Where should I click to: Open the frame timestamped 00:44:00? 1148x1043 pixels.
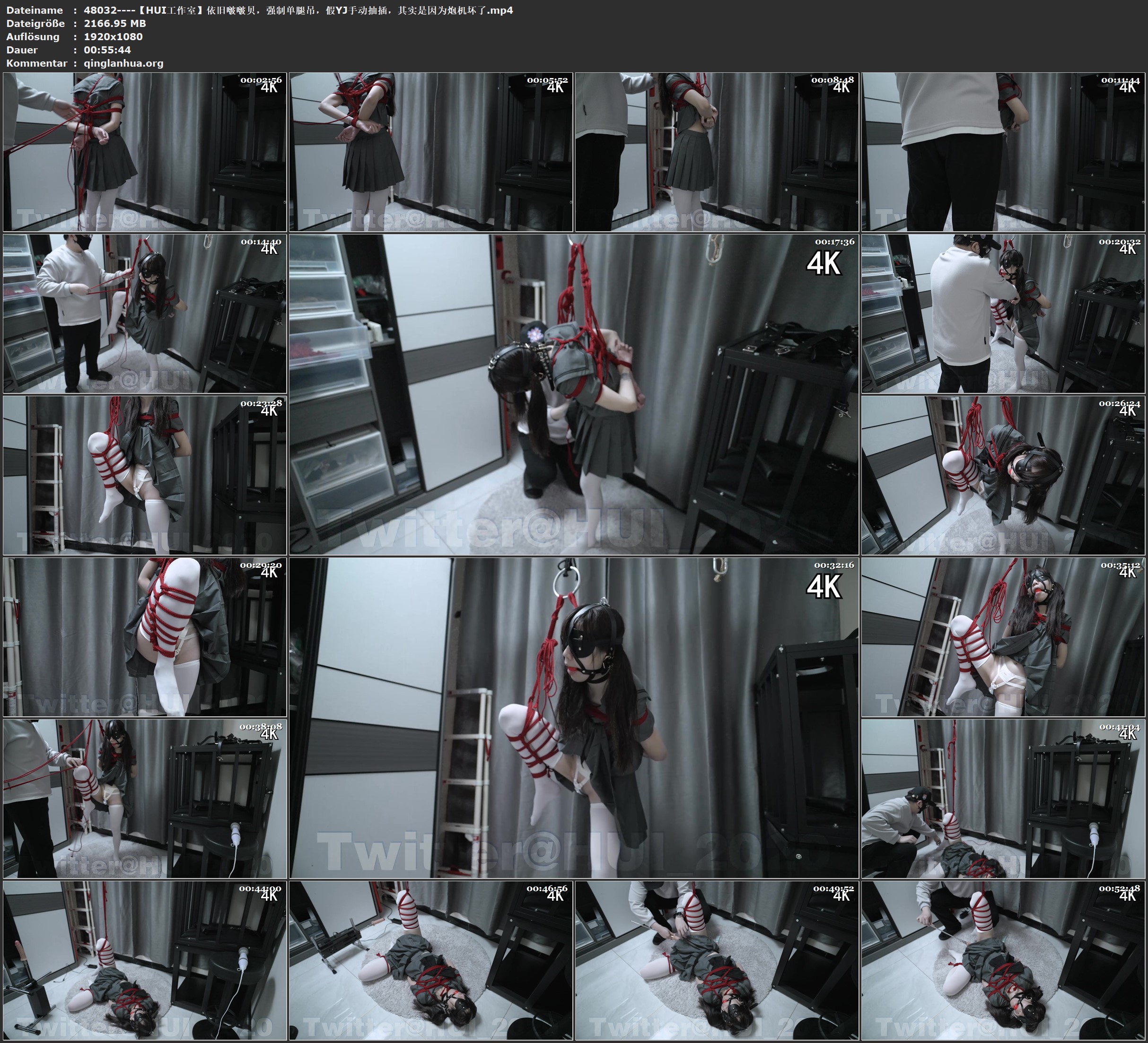point(145,960)
